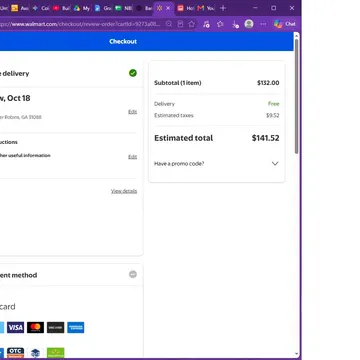Viewport: 360px width, 360px height.
Task: Switch to the 'Col' browser tab
Action: (41, 8)
